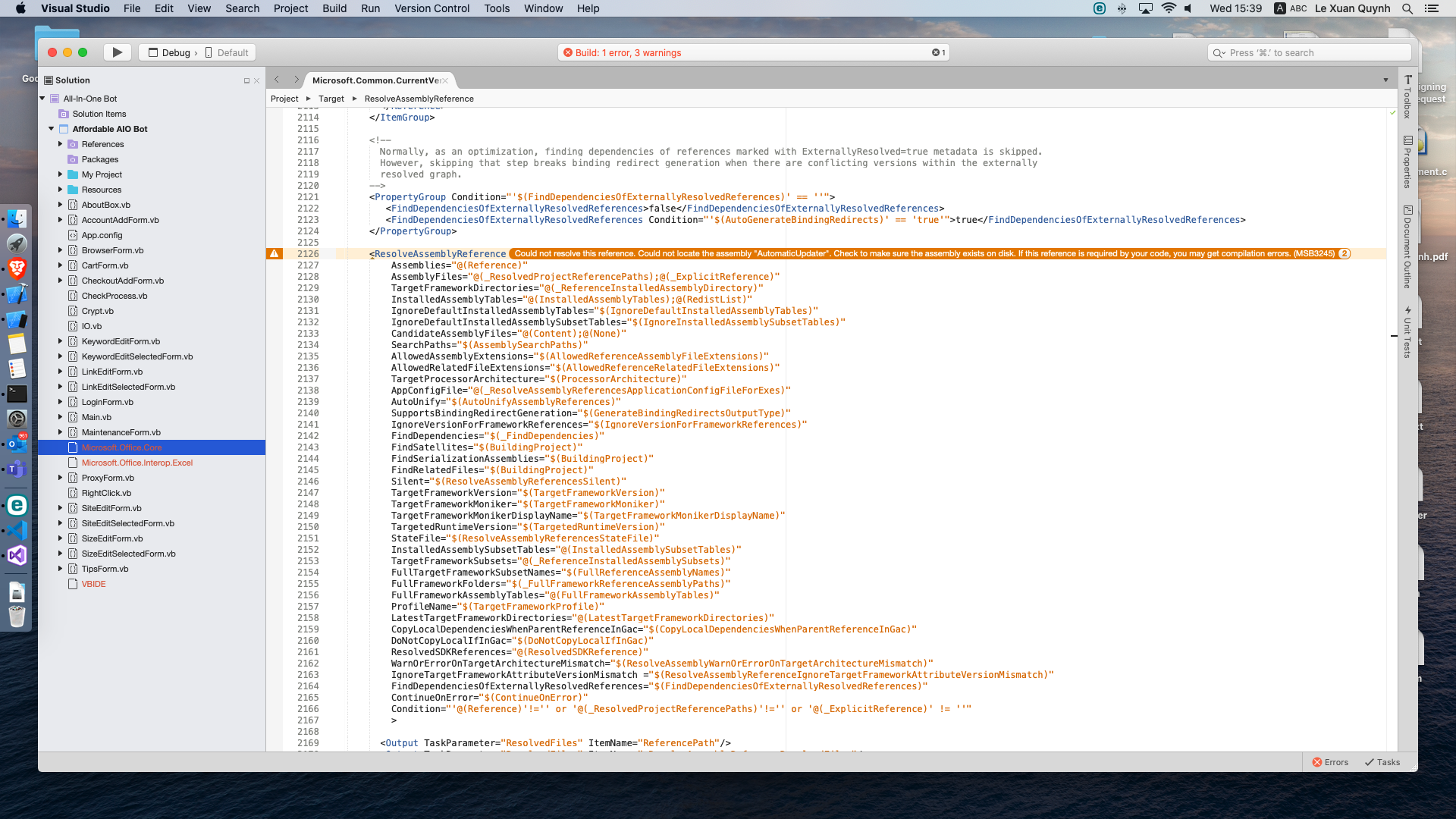Open the Unit Tests side panel
The image size is (1456, 819).
[x=1407, y=331]
